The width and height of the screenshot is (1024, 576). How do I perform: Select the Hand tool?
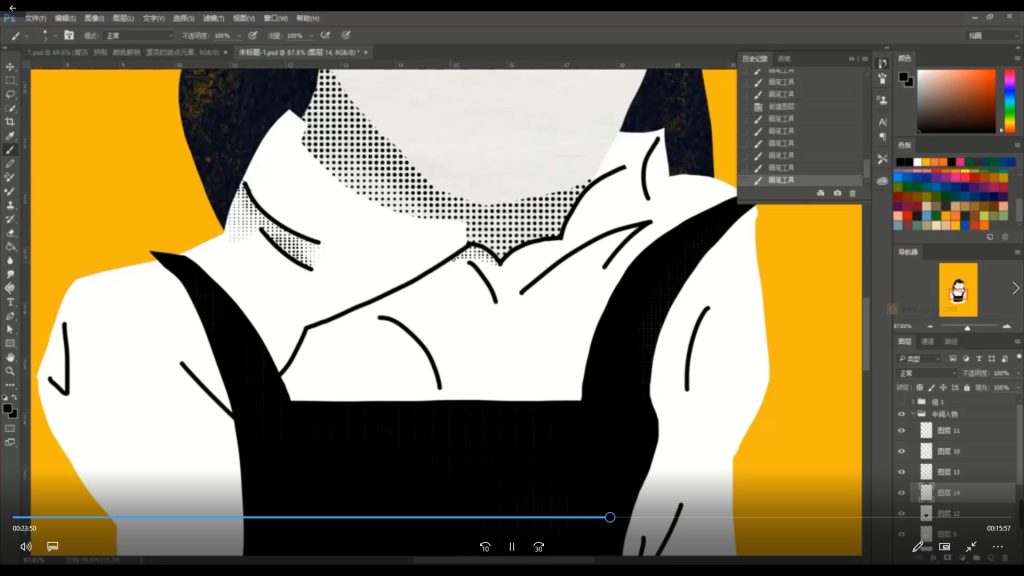point(10,357)
